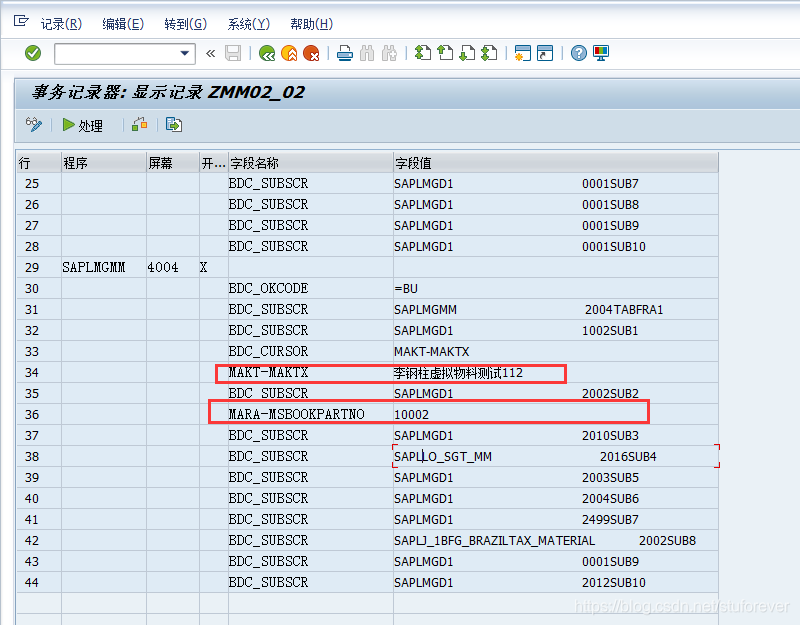Click the Customize Local Layout monitor icon

tap(601, 53)
